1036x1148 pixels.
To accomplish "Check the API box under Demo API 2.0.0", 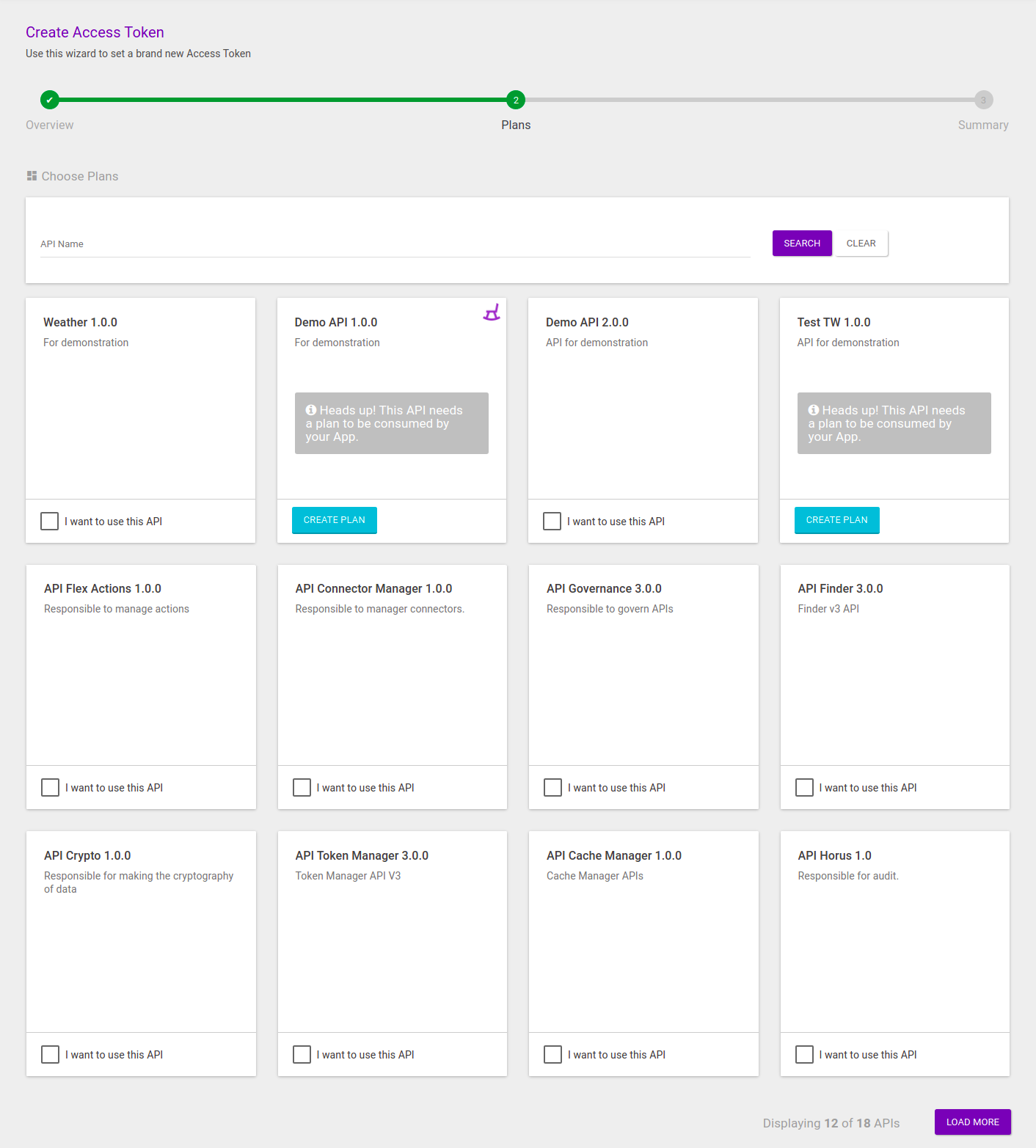I will 552,521.
